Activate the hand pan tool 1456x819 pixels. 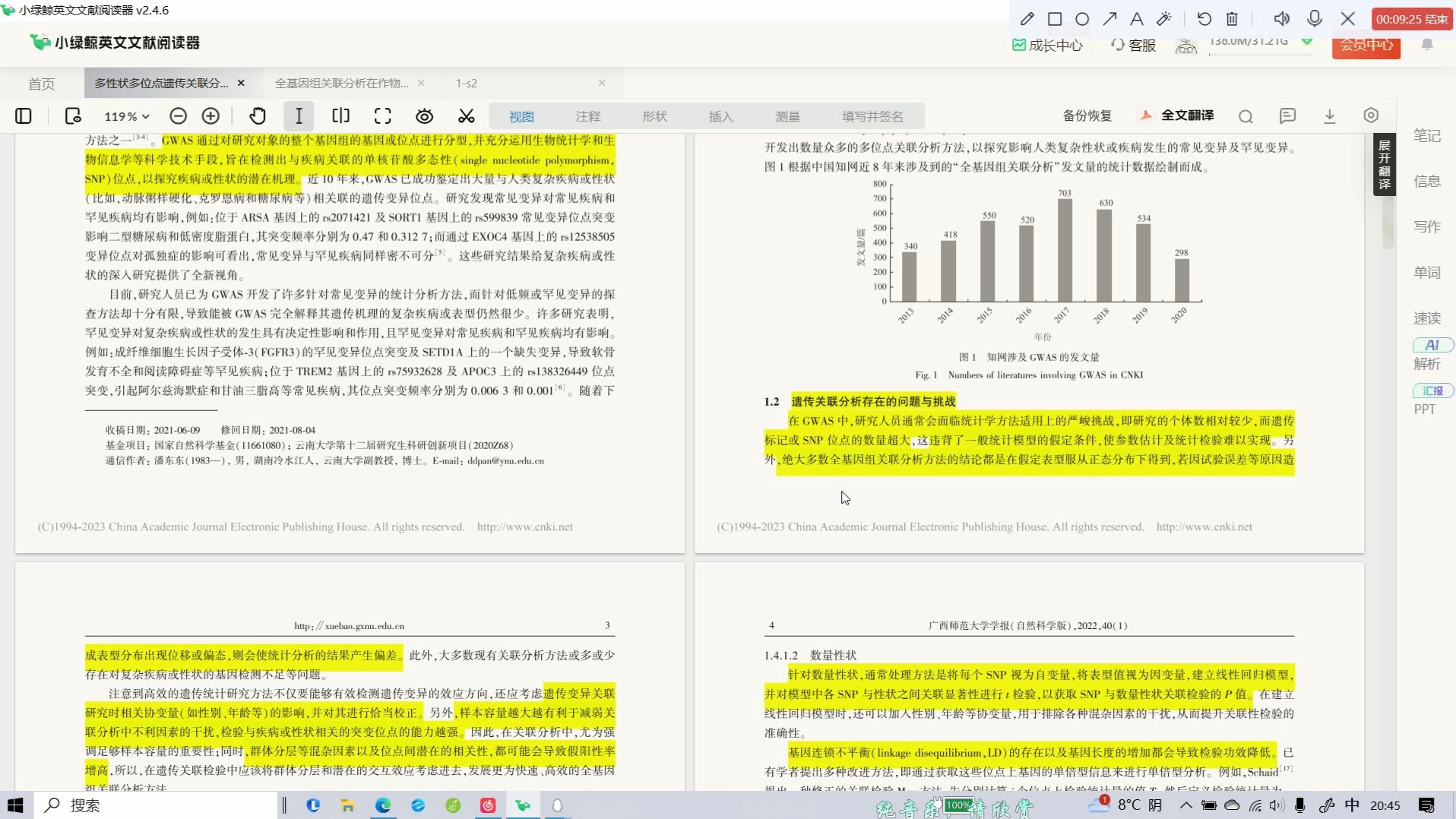(x=258, y=115)
